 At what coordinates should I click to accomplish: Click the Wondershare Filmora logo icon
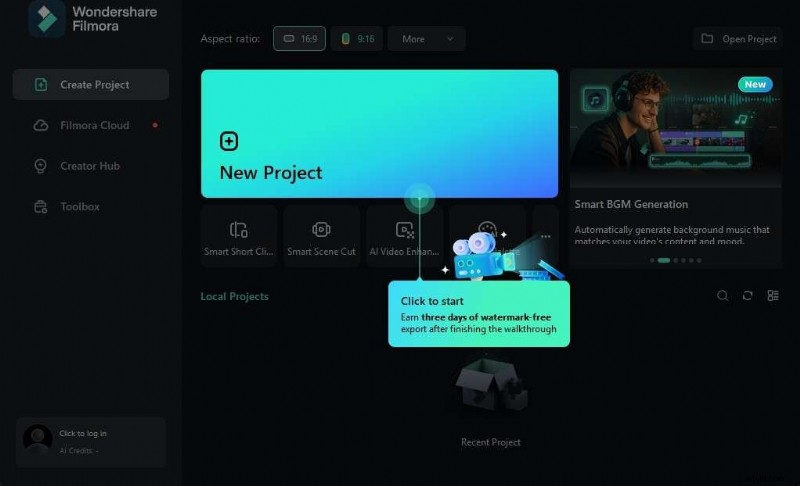click(46, 19)
